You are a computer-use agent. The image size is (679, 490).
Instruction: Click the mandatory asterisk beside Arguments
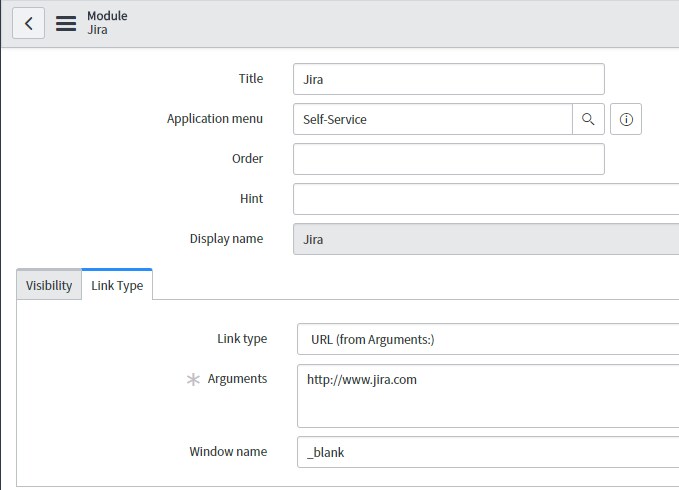(194, 379)
